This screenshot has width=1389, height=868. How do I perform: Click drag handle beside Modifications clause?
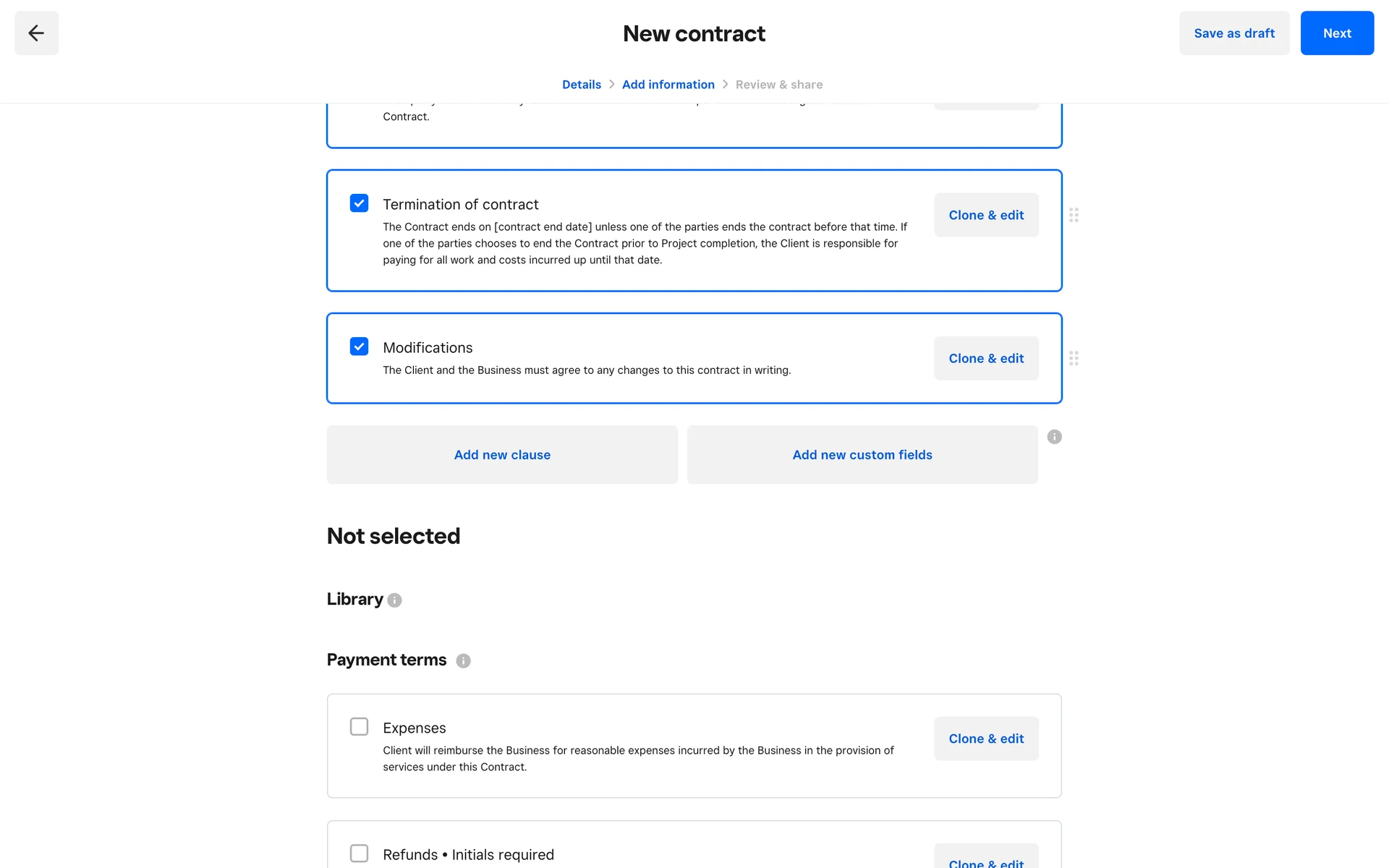1074,358
